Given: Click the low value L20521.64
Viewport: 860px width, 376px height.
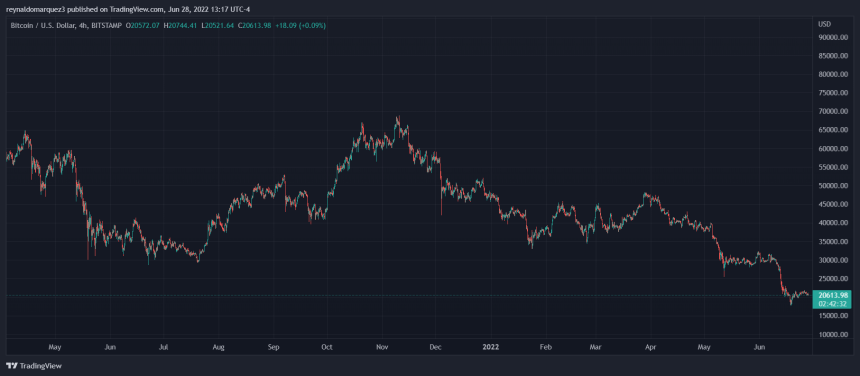Looking at the screenshot, I should click(218, 25).
